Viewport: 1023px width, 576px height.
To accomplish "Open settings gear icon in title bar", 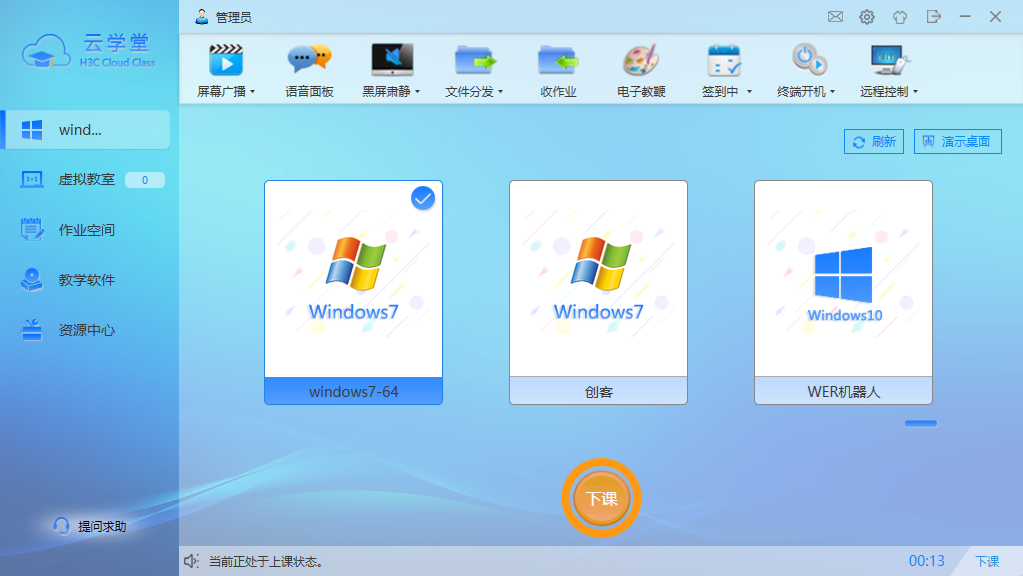I will click(x=866, y=17).
